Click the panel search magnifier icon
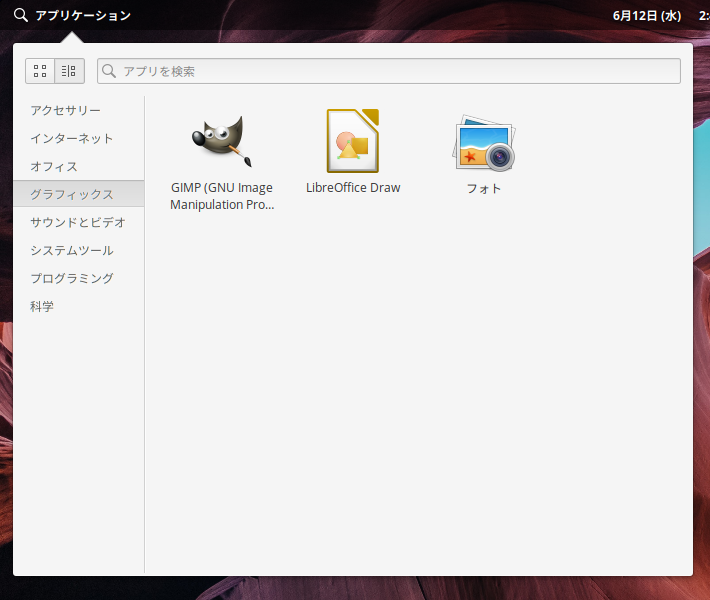The width and height of the screenshot is (710, 600). coord(20,15)
